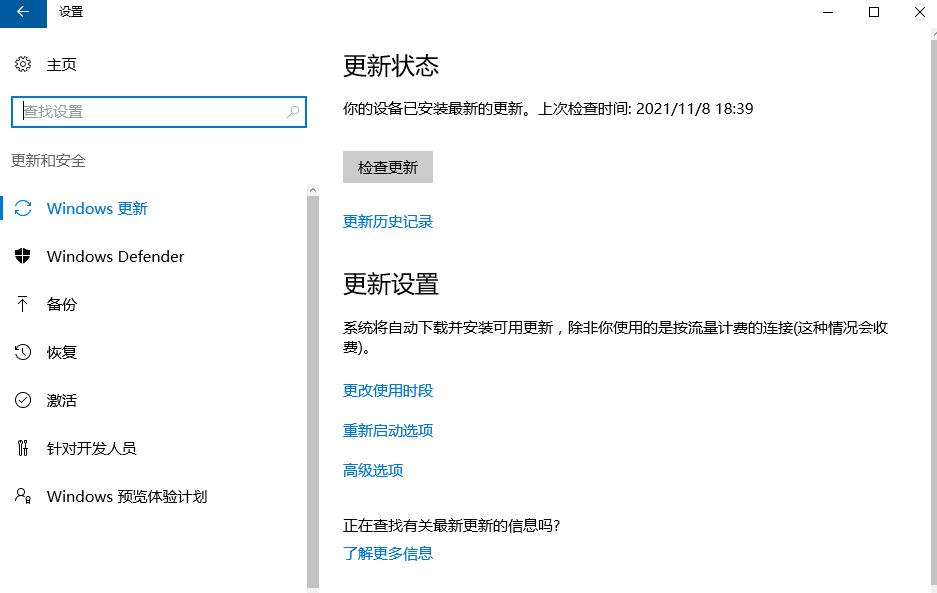Click the 重新启动选项 link

(388, 430)
